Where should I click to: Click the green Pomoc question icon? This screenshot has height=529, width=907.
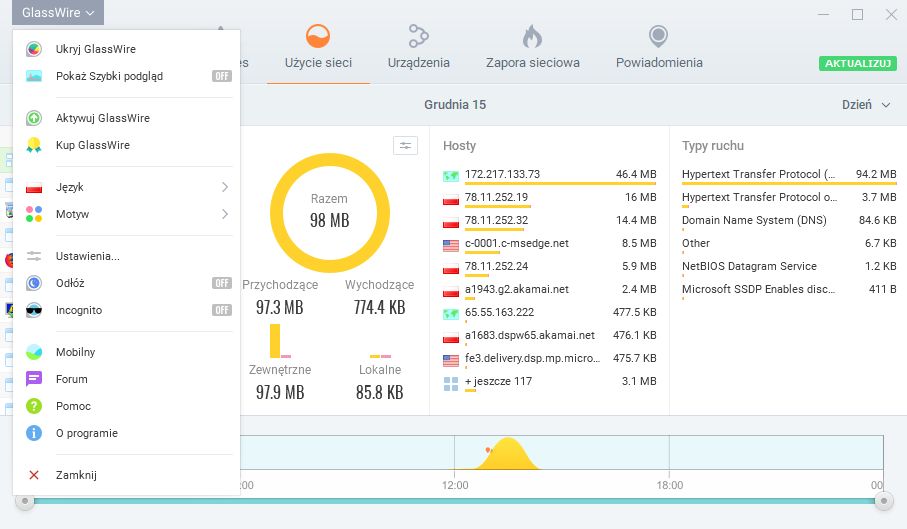tap(34, 406)
